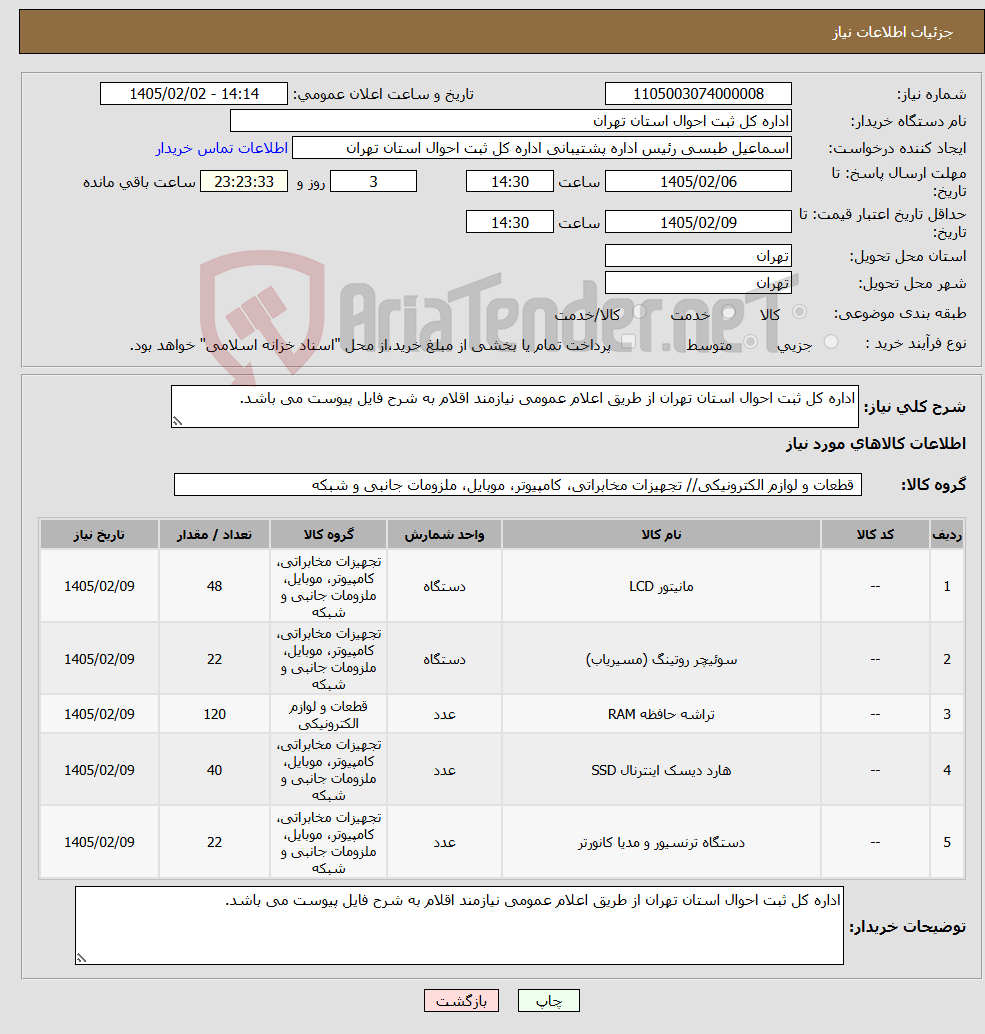Open اطلاعات تماس خریدار link

pos(222,148)
